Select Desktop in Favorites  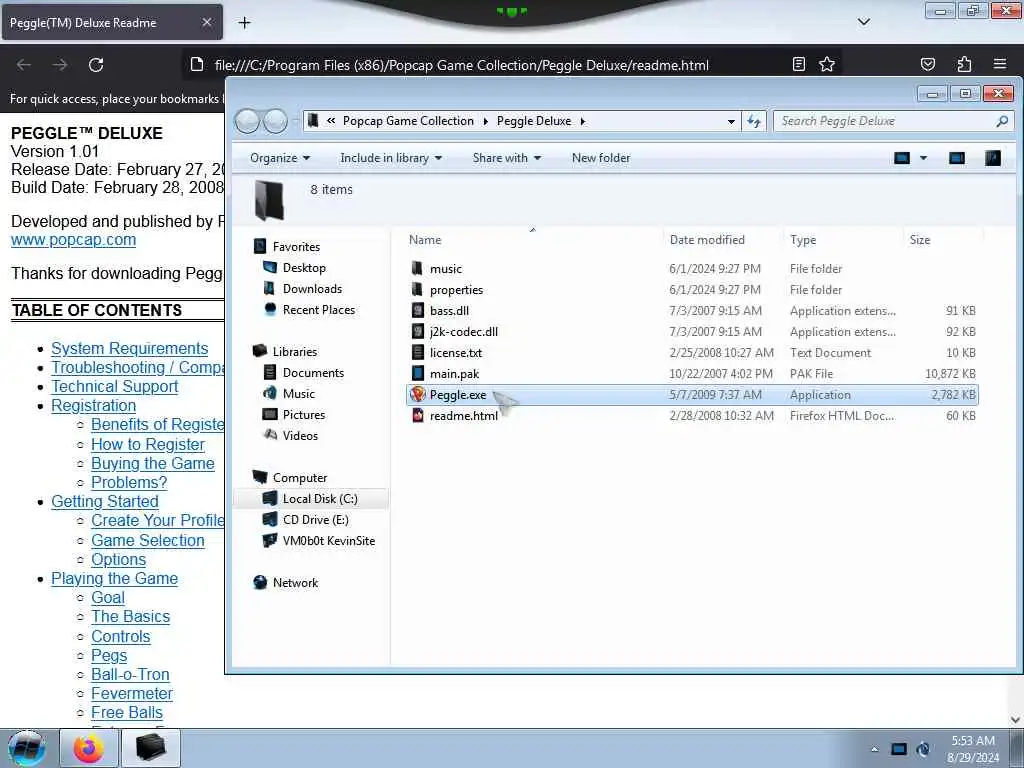click(x=304, y=268)
